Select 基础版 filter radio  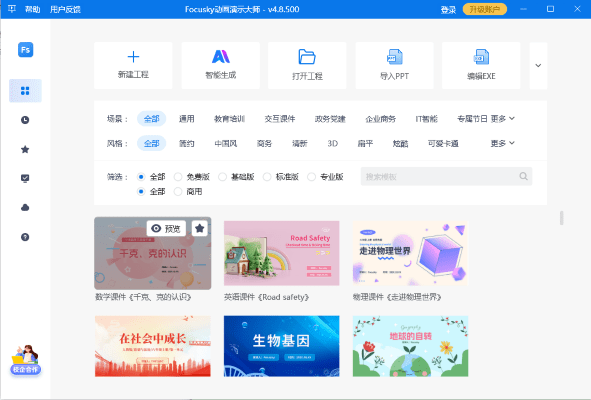coord(222,176)
